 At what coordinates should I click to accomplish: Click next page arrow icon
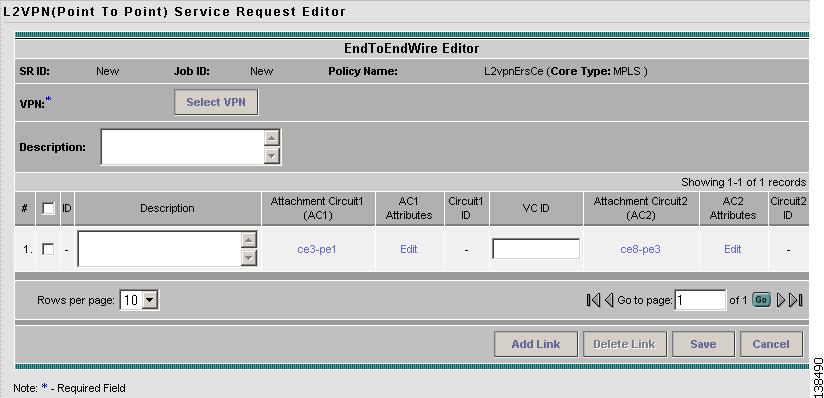[781, 300]
